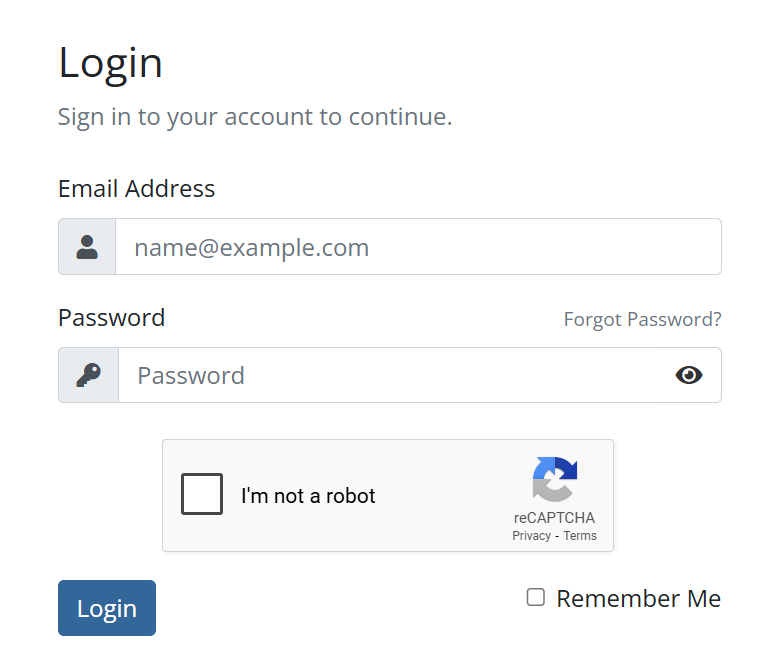Show the password using the eye icon
The height and width of the screenshot is (658, 758).
[689, 375]
